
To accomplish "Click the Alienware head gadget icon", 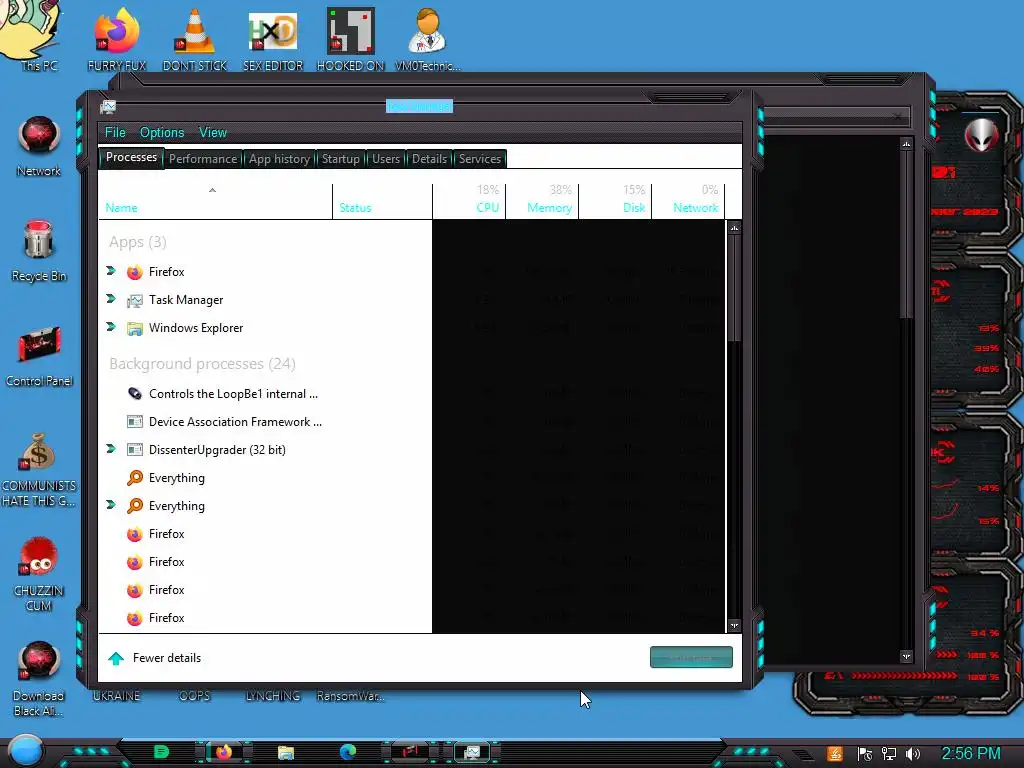I will [982, 135].
